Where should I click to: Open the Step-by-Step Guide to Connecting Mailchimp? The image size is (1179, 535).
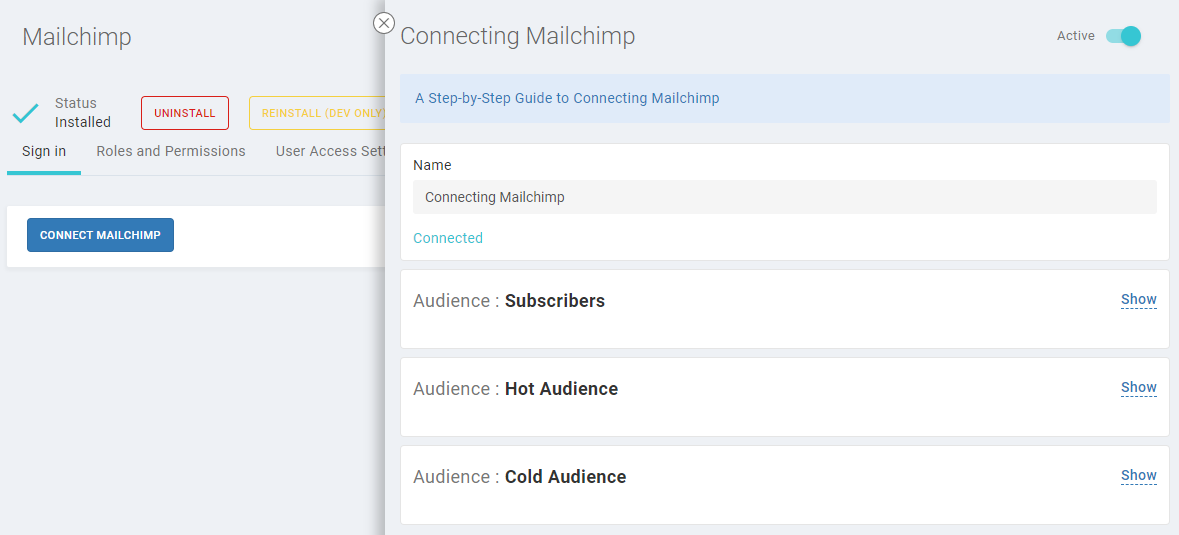pyautogui.click(x=567, y=98)
